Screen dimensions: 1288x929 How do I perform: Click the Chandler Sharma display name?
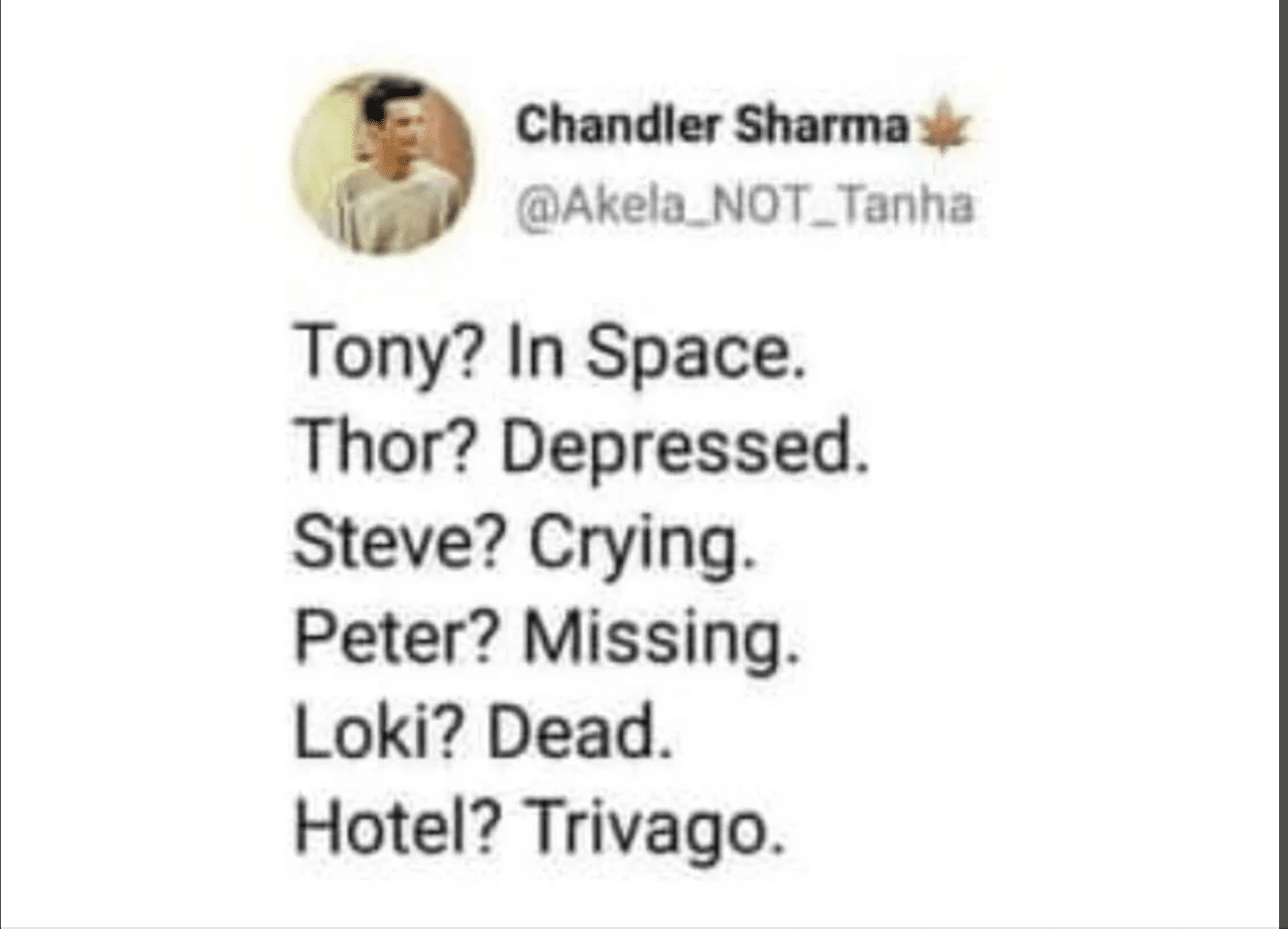[712, 127]
